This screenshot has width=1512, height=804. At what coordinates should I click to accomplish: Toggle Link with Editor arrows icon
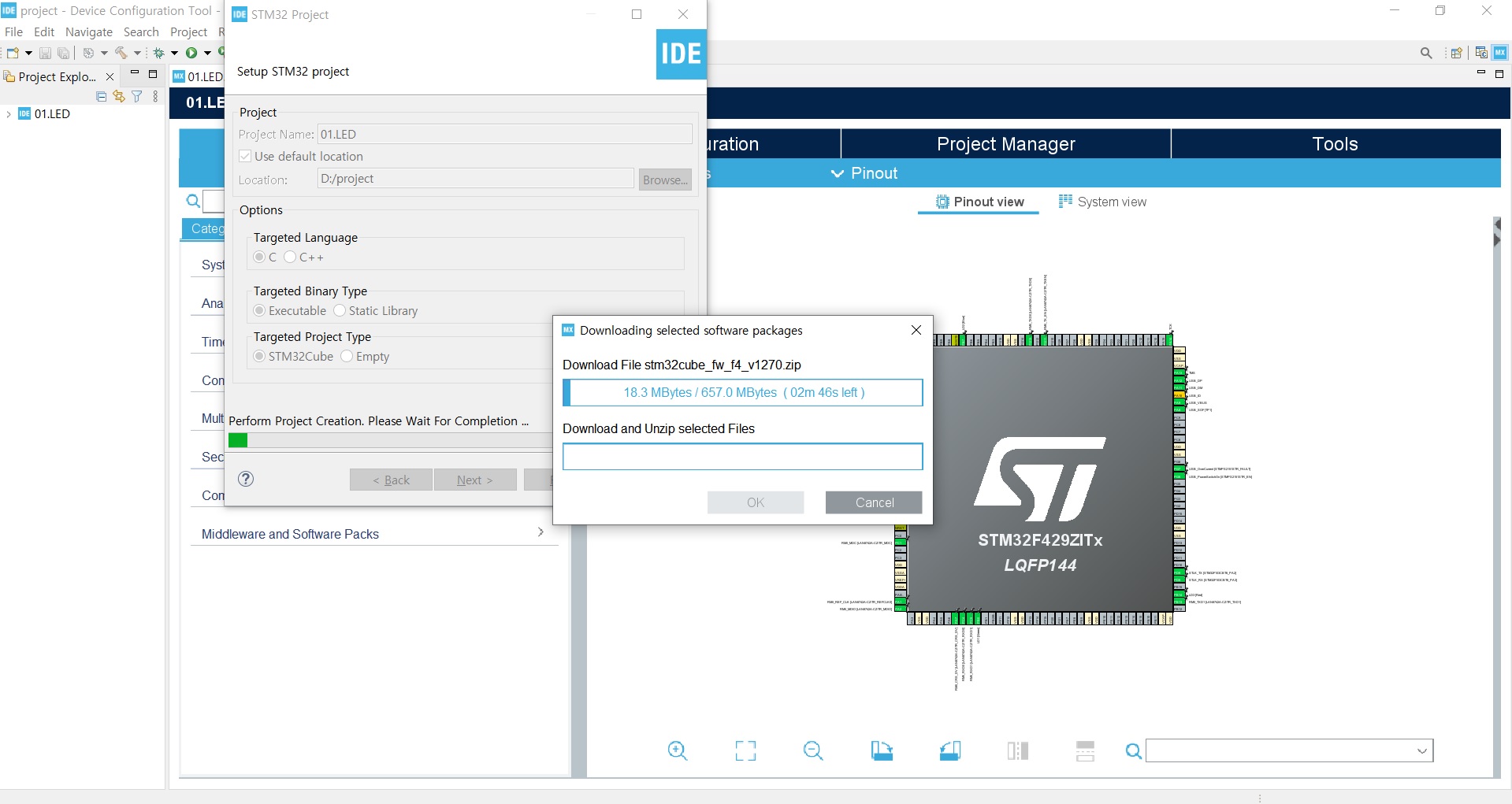click(x=119, y=96)
